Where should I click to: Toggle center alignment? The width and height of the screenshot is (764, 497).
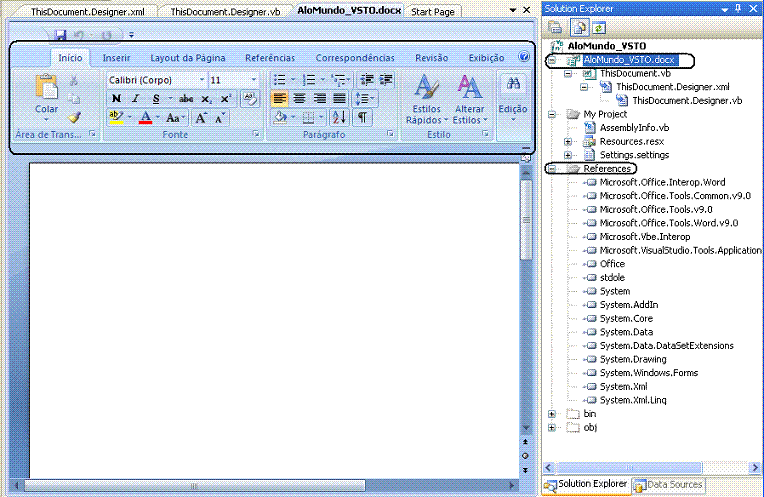300,98
